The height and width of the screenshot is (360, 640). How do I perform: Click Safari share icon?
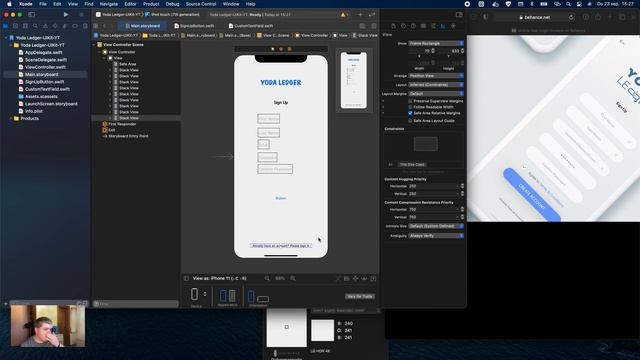pyautogui.click(x=598, y=17)
